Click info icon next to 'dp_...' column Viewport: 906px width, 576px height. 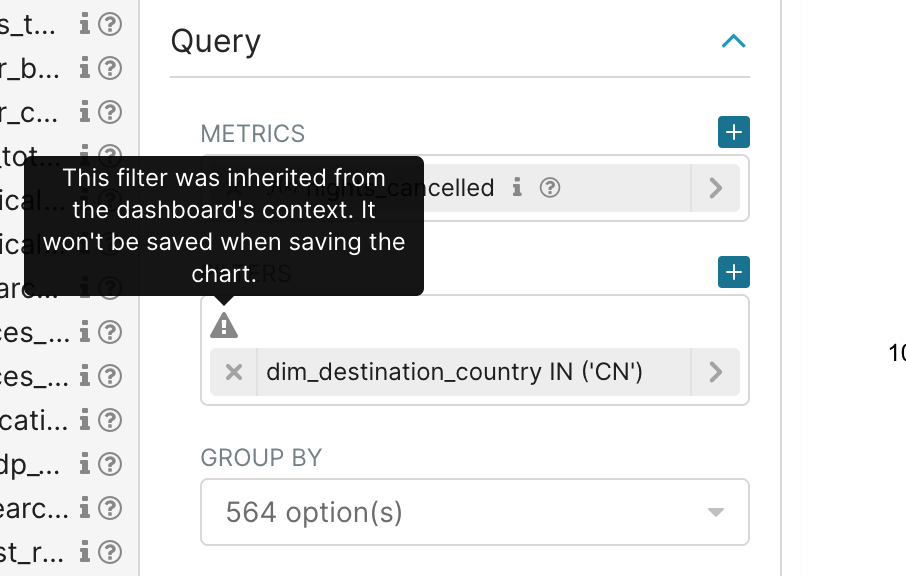click(x=85, y=464)
